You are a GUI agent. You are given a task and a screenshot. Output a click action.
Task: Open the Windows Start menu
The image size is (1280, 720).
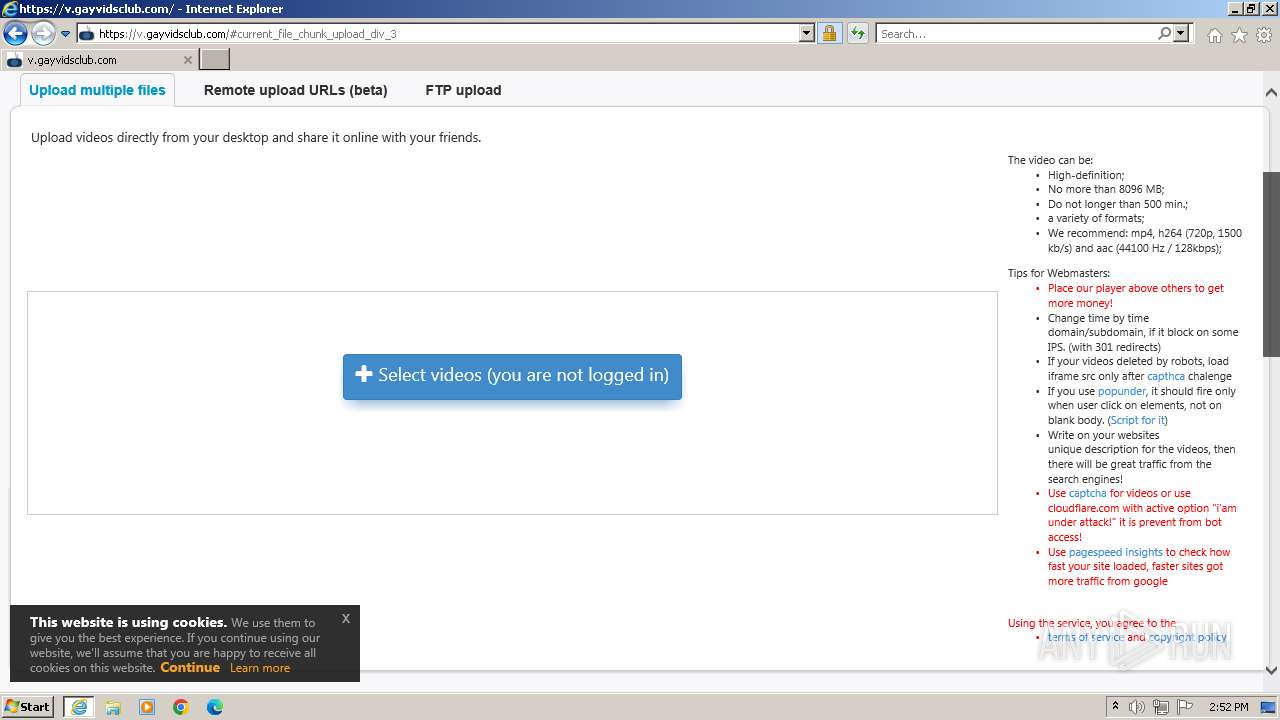27,706
